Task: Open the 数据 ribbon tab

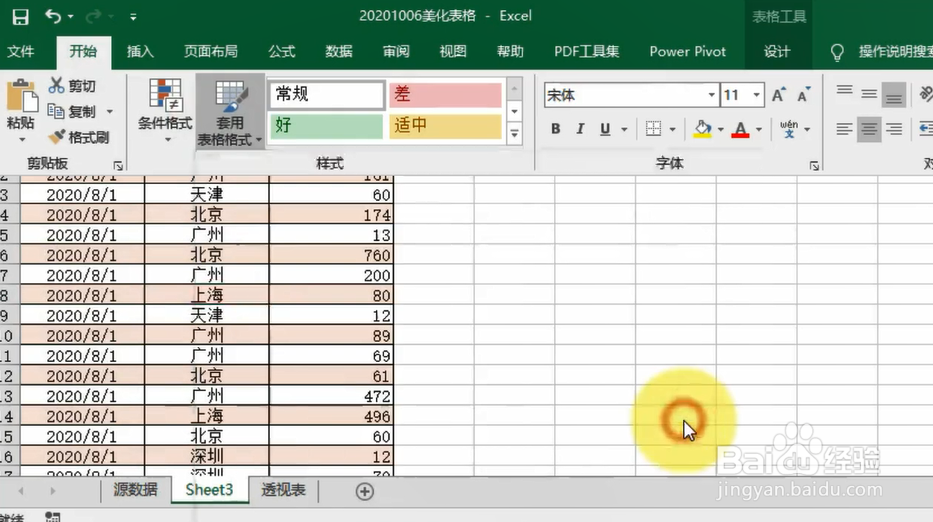Action: coord(339,52)
